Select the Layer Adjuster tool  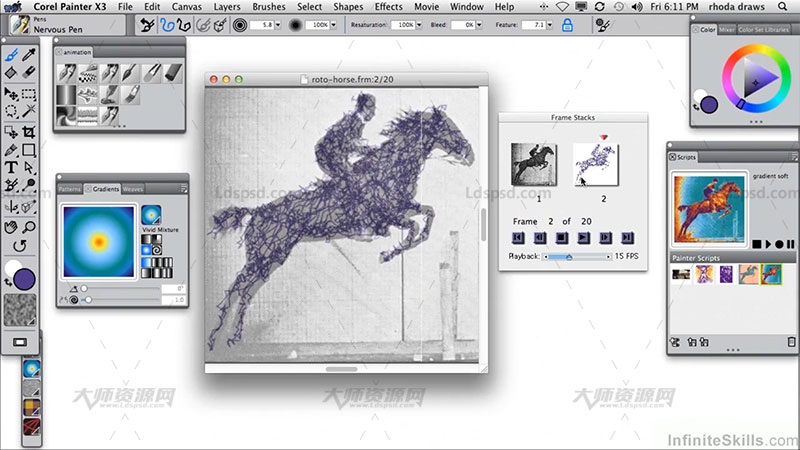coord(11,93)
